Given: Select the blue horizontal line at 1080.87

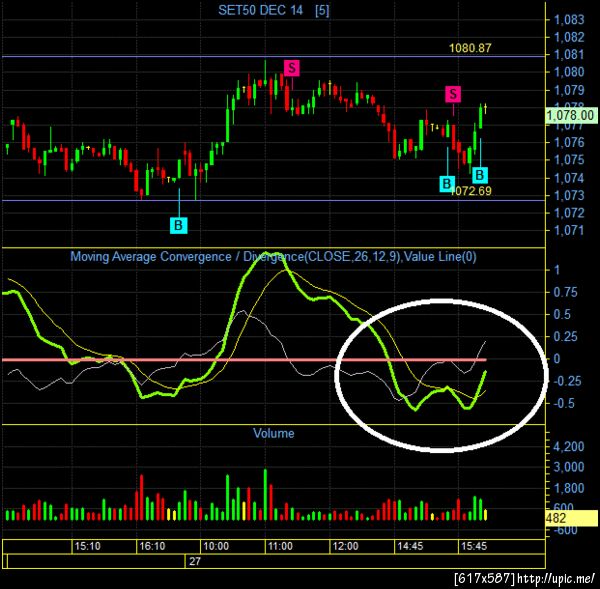Looking at the screenshot, I should tap(273, 57).
